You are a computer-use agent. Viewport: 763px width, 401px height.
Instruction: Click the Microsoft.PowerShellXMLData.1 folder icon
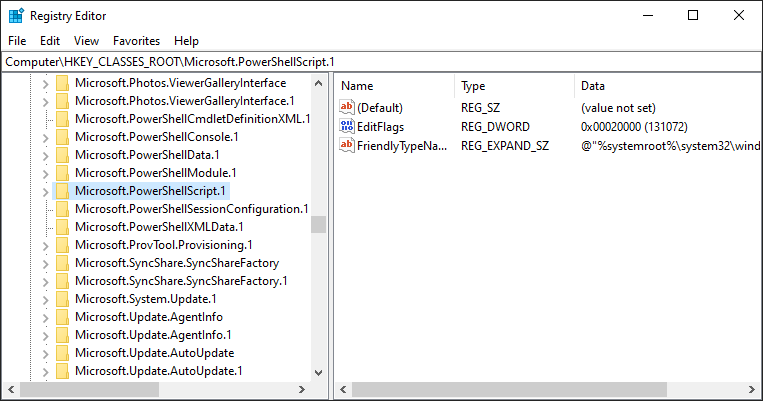(x=62, y=227)
